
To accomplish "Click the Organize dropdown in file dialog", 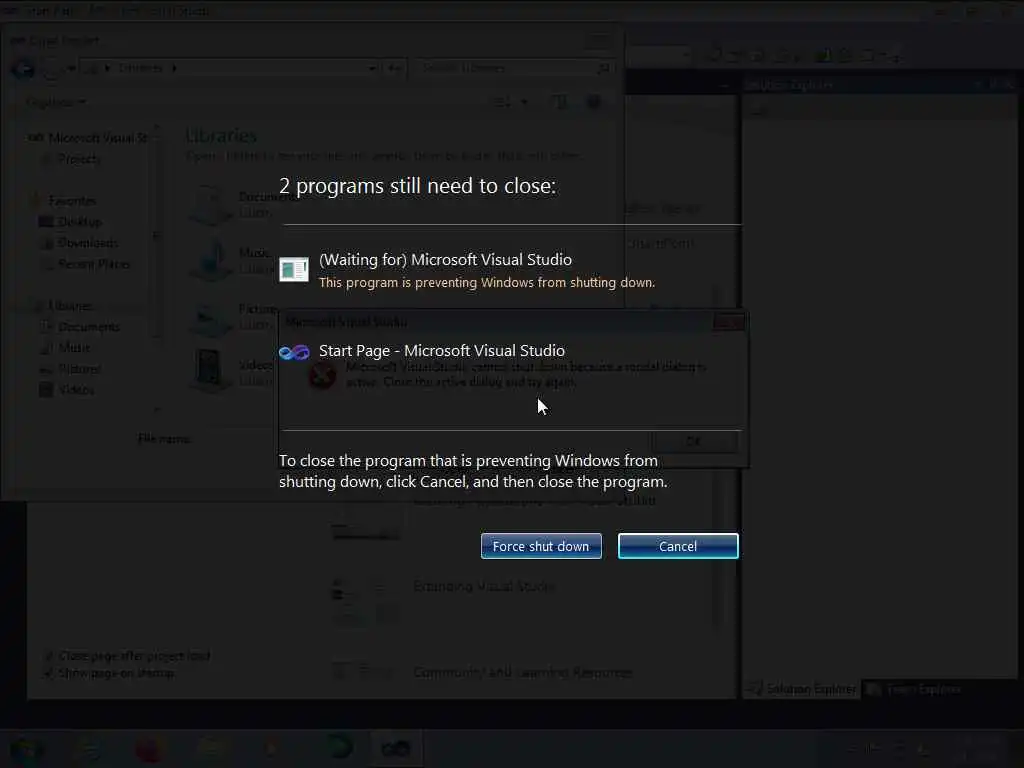I will [x=55, y=102].
